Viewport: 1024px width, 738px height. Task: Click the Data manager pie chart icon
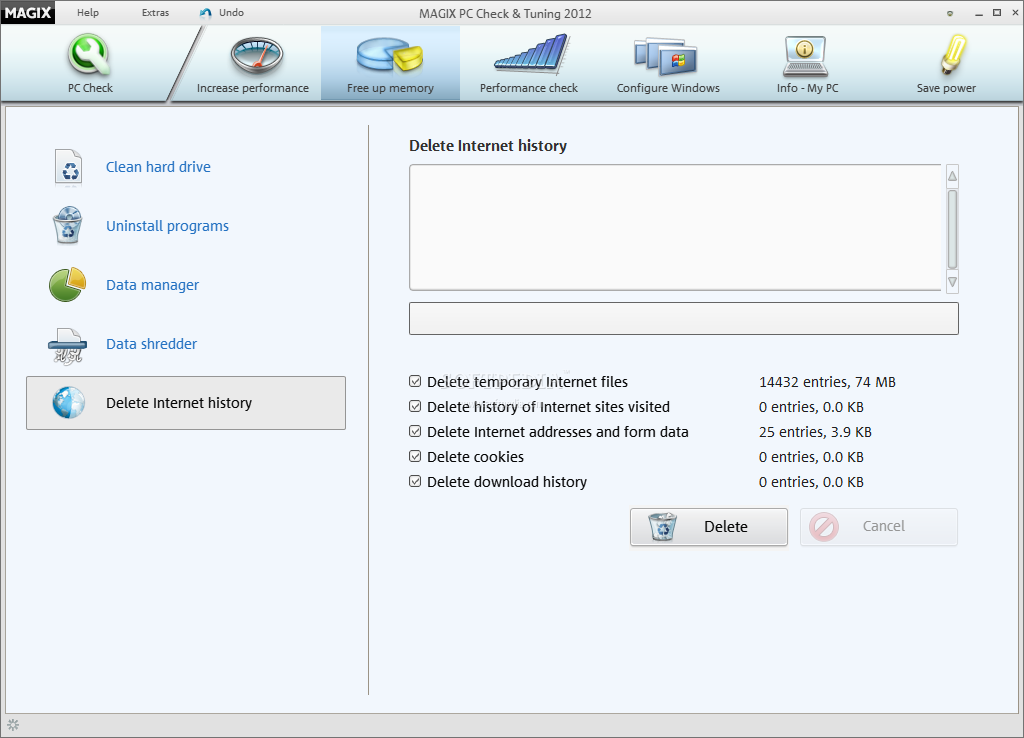68,284
